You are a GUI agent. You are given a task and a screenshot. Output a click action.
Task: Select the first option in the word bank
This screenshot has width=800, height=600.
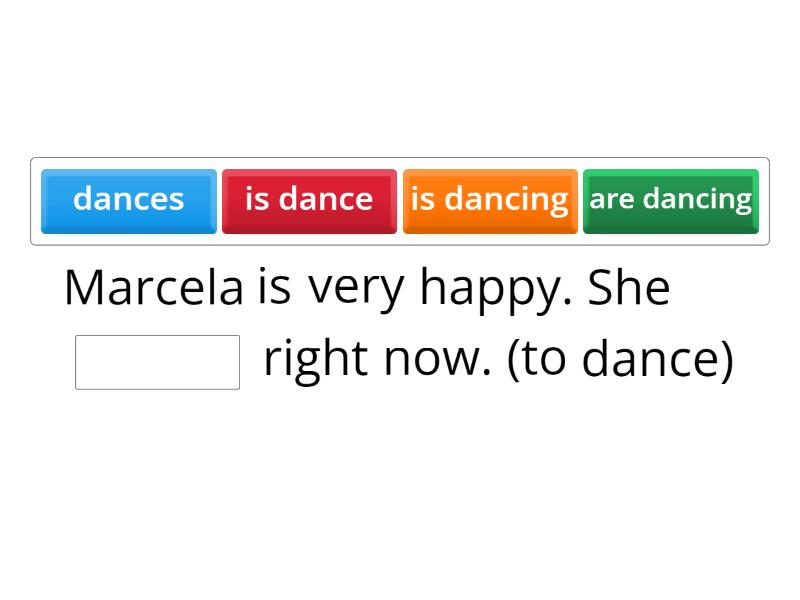129,200
